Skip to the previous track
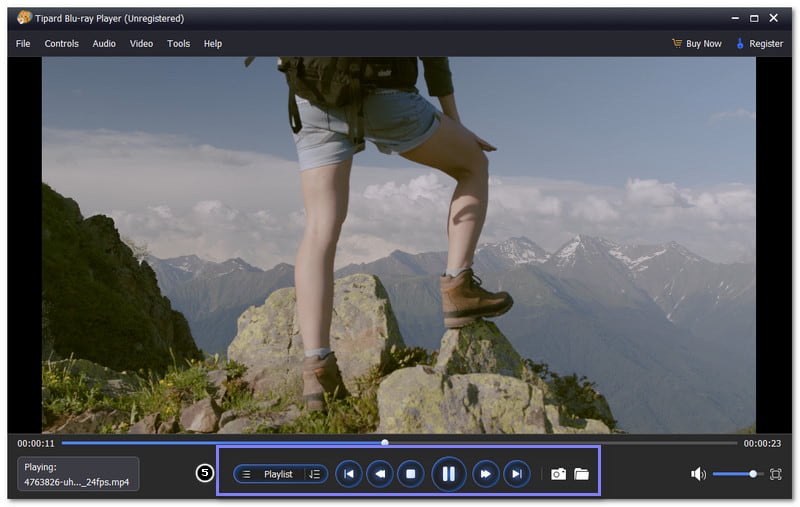 coord(349,474)
